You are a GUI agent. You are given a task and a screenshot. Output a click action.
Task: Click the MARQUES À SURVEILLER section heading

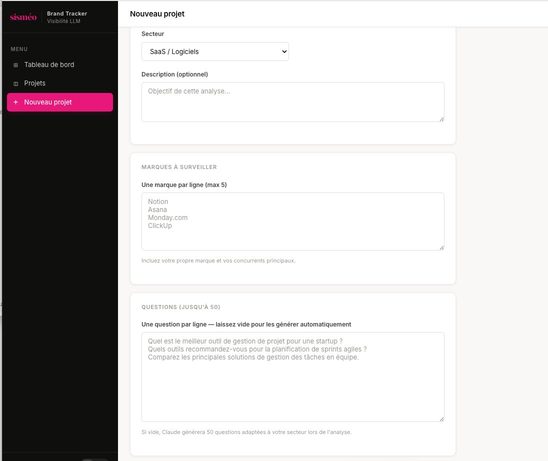[179, 167]
